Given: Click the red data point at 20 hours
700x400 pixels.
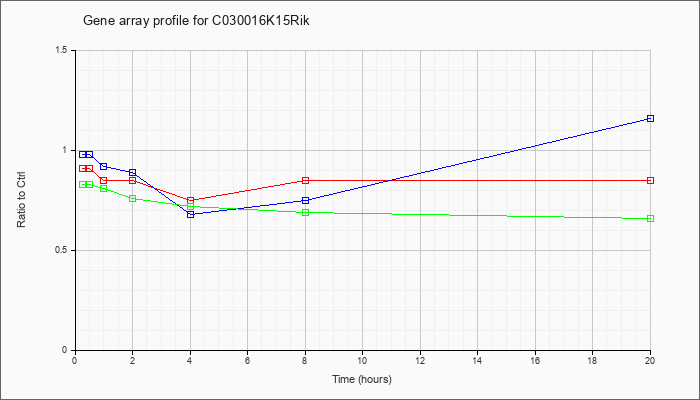Looking at the screenshot, I should point(650,180).
